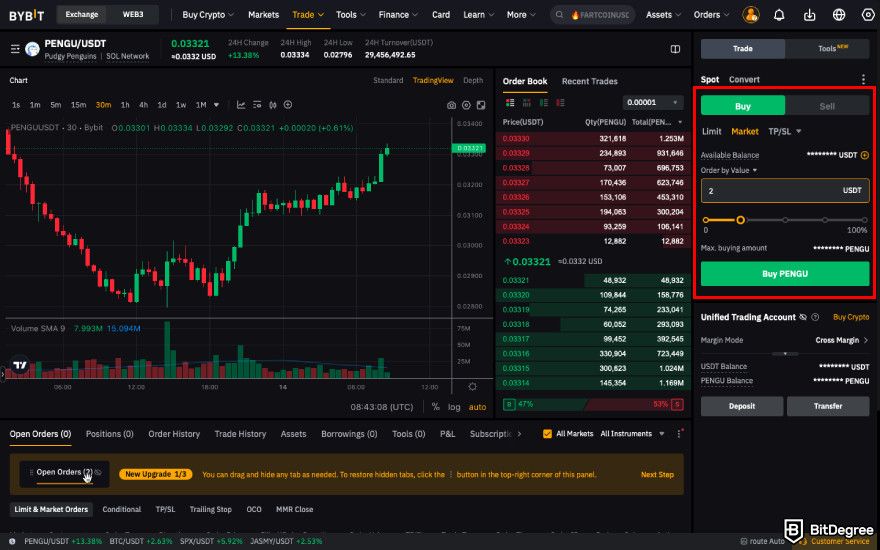880x550 pixels.
Task: Expand the Buy Crypto menu
Action: (208, 15)
